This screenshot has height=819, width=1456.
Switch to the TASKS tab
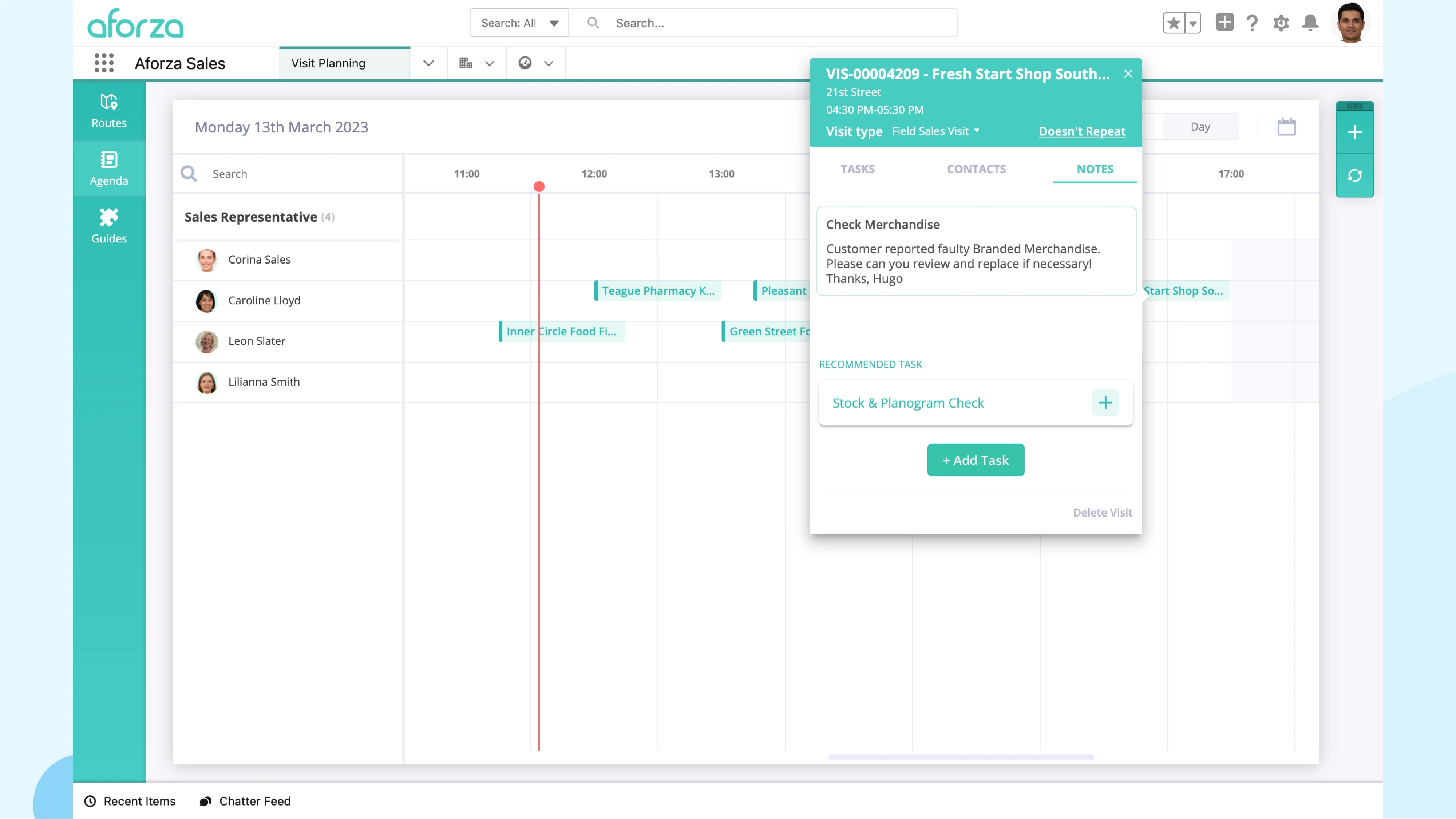pyautogui.click(x=858, y=169)
